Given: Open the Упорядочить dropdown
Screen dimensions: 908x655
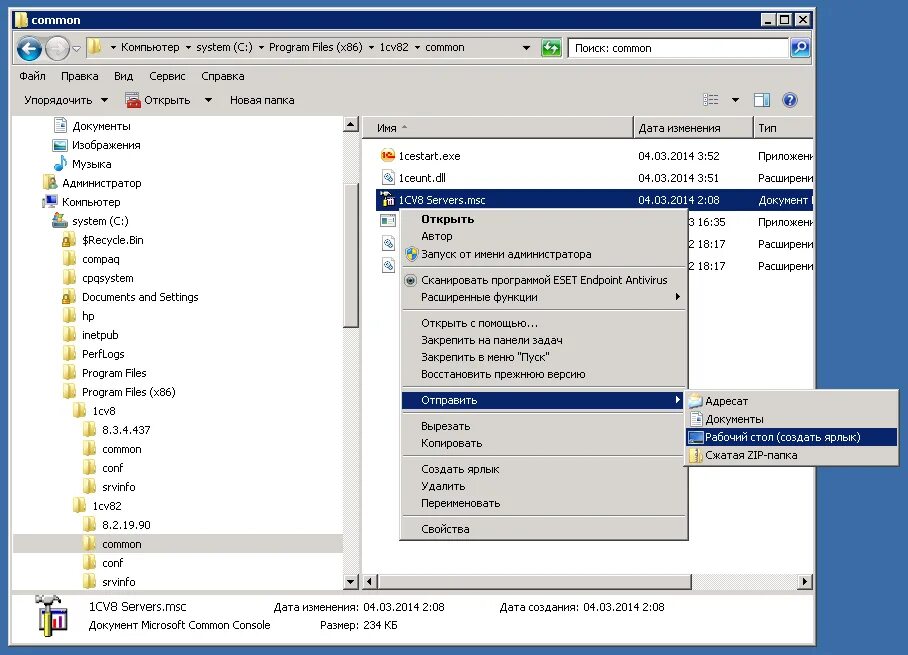Looking at the screenshot, I should click(x=66, y=100).
